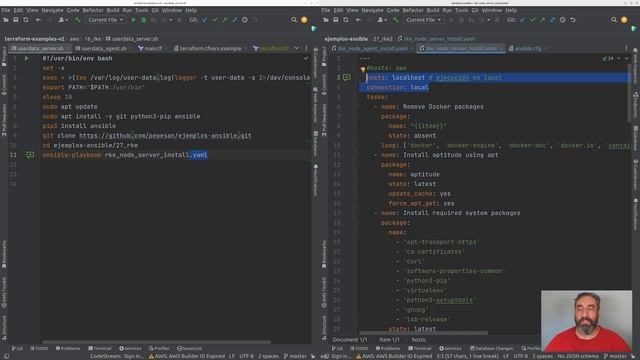Switch to rke_node_agent_install.yaml tab

point(372,49)
